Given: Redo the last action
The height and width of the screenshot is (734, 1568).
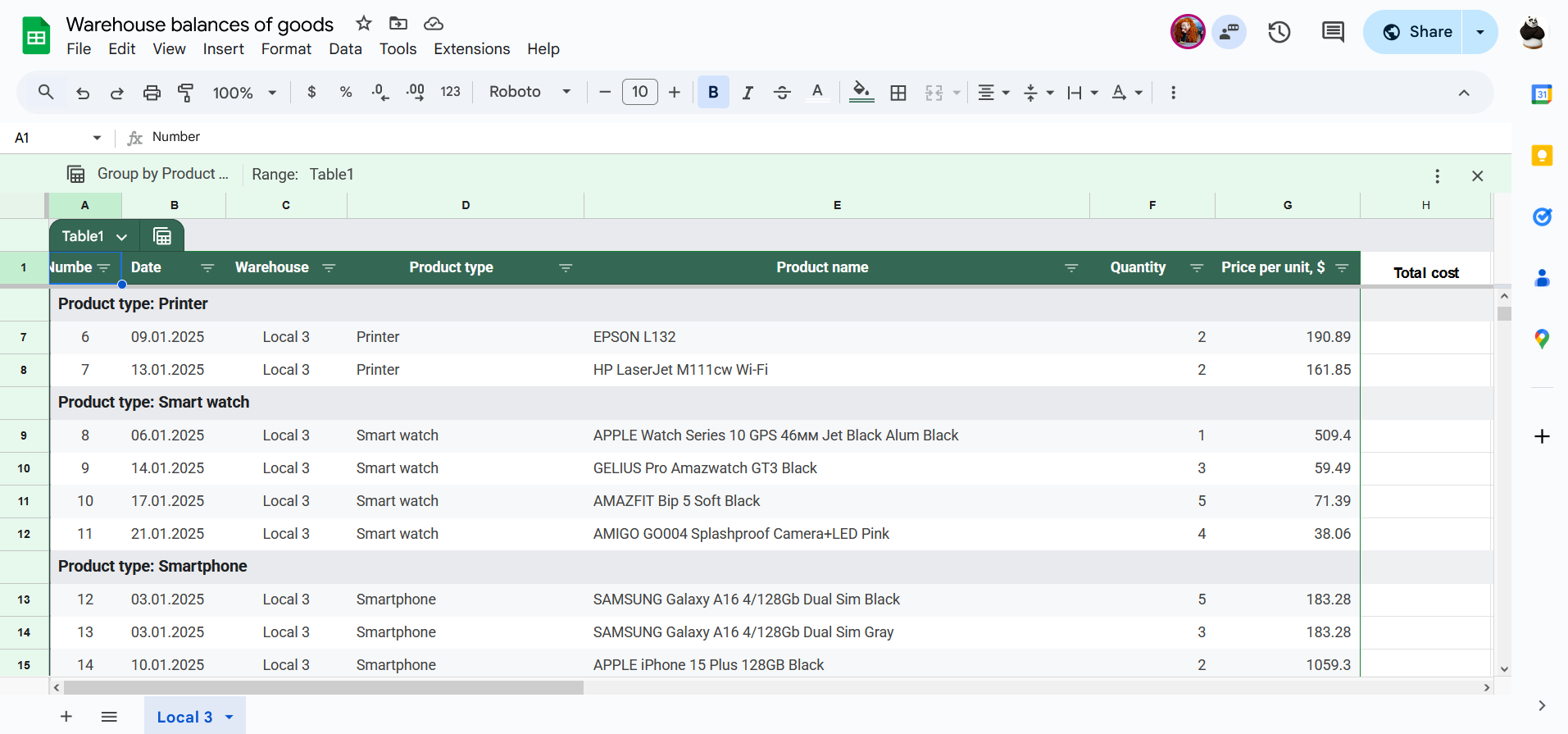Looking at the screenshot, I should pyautogui.click(x=117, y=93).
